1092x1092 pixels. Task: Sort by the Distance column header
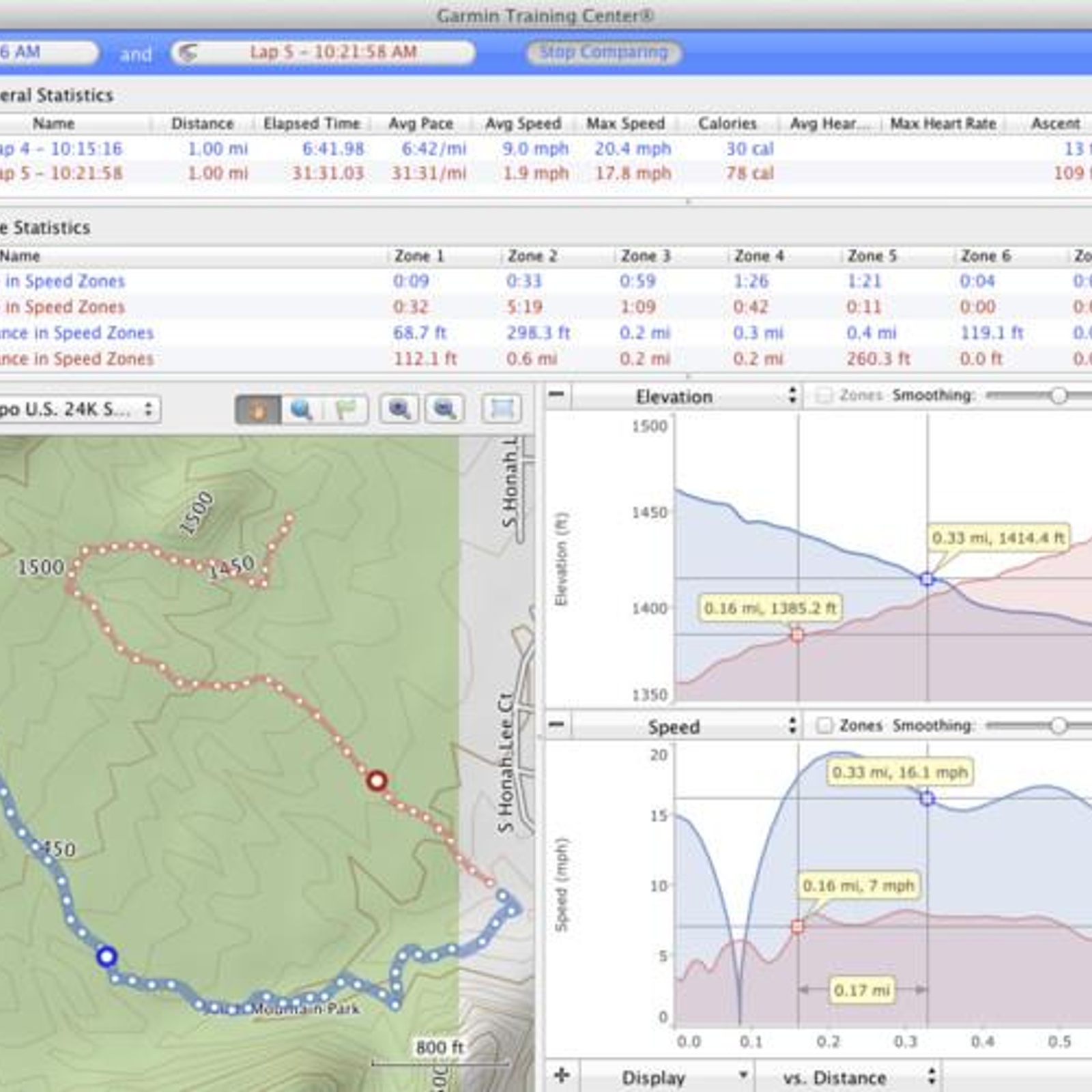tap(202, 124)
